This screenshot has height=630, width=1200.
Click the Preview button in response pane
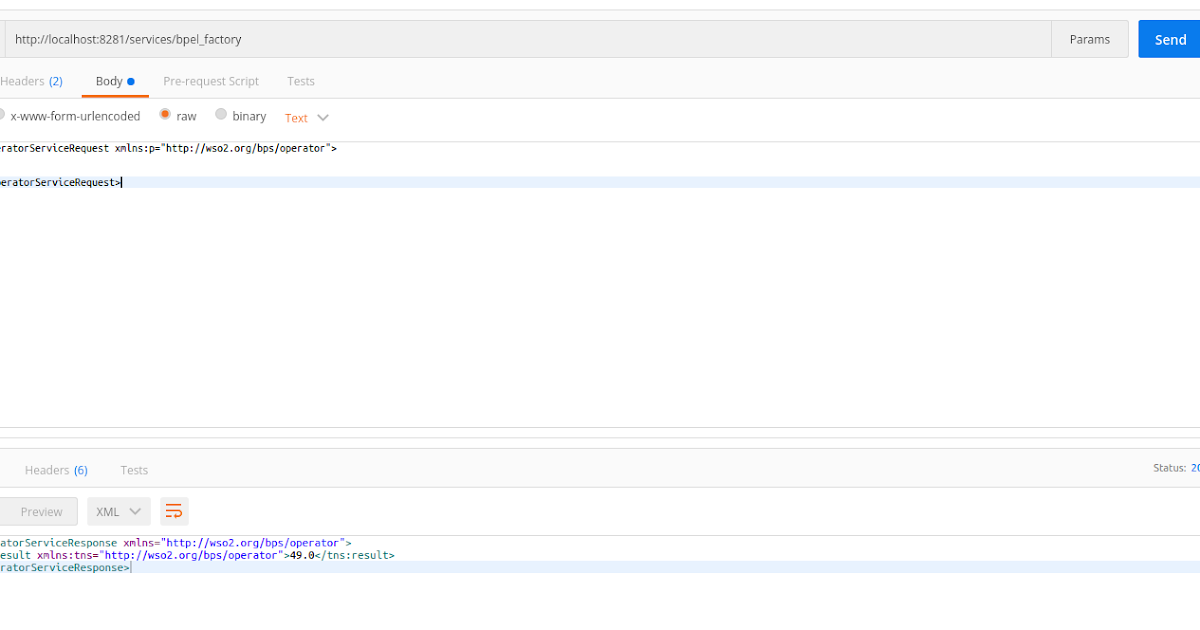[38, 511]
